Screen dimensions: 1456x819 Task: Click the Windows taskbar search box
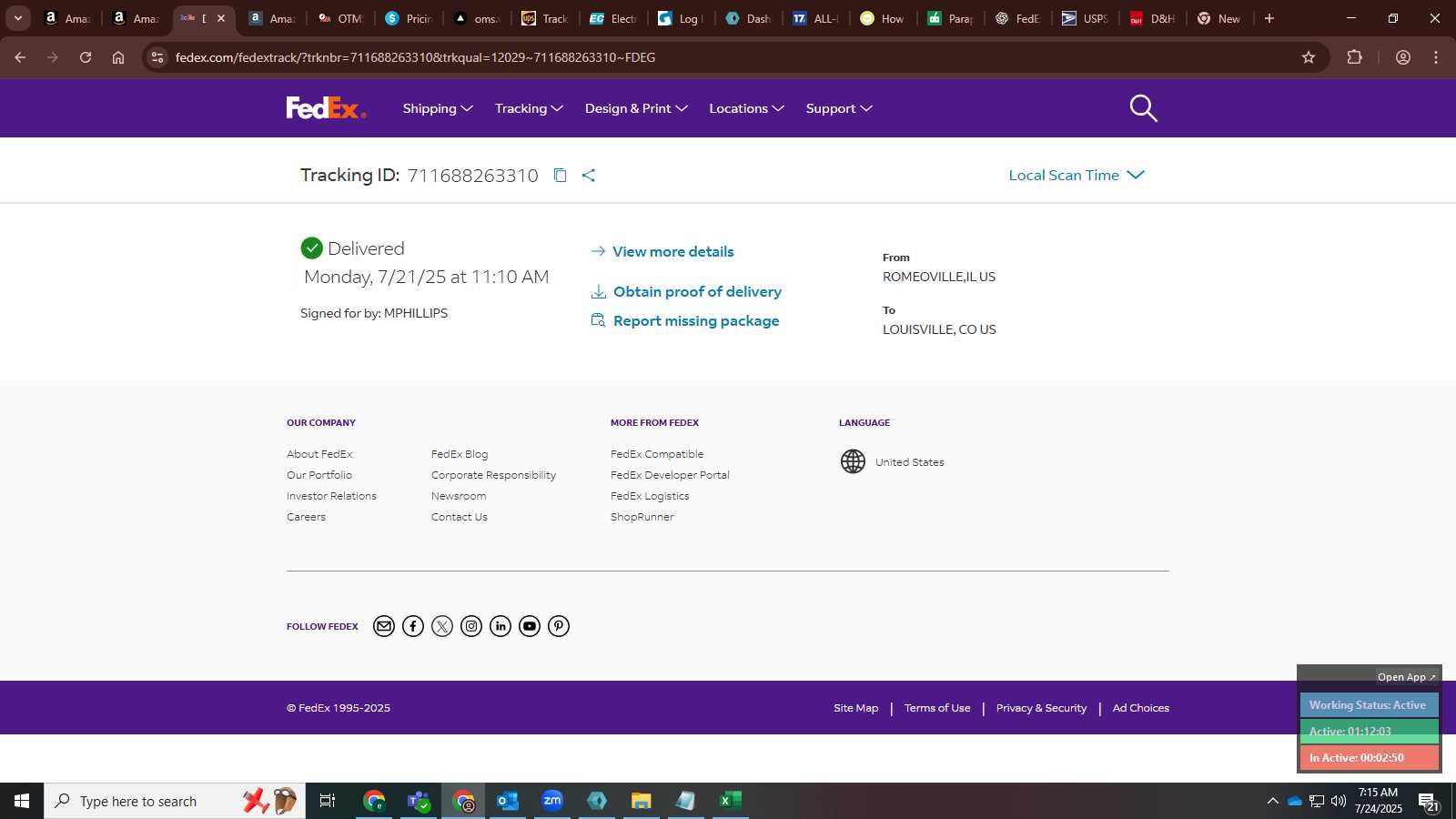[175, 801]
